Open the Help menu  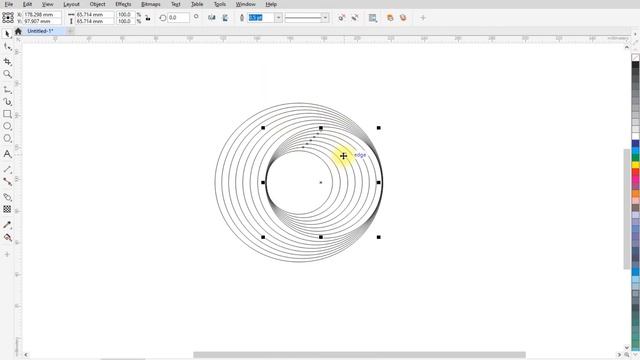pyautogui.click(x=271, y=4)
